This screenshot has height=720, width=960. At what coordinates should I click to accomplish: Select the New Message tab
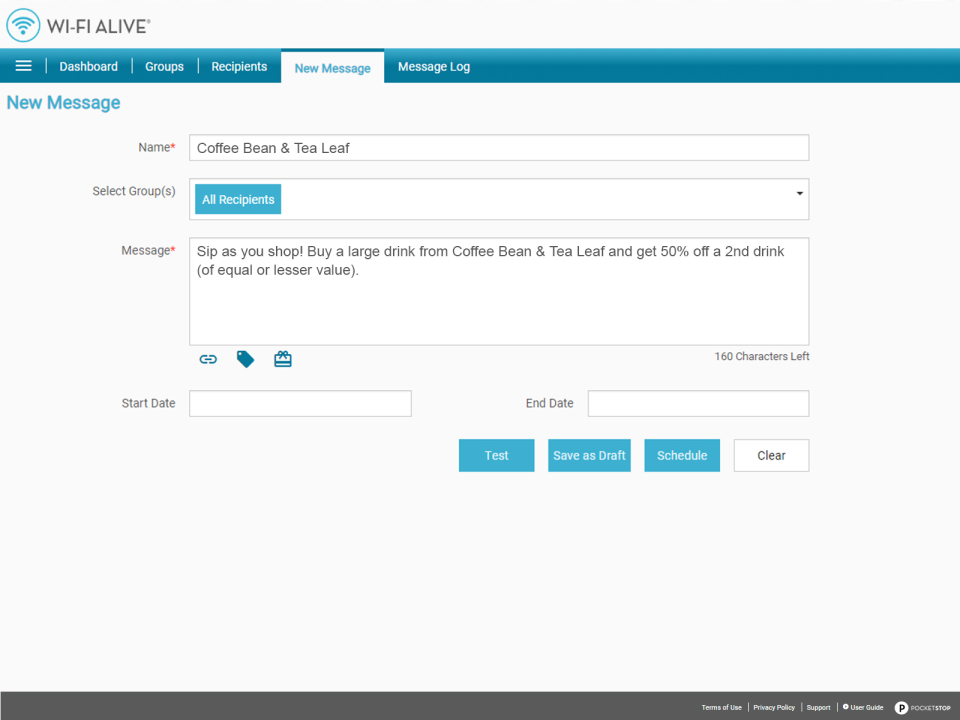tap(332, 67)
